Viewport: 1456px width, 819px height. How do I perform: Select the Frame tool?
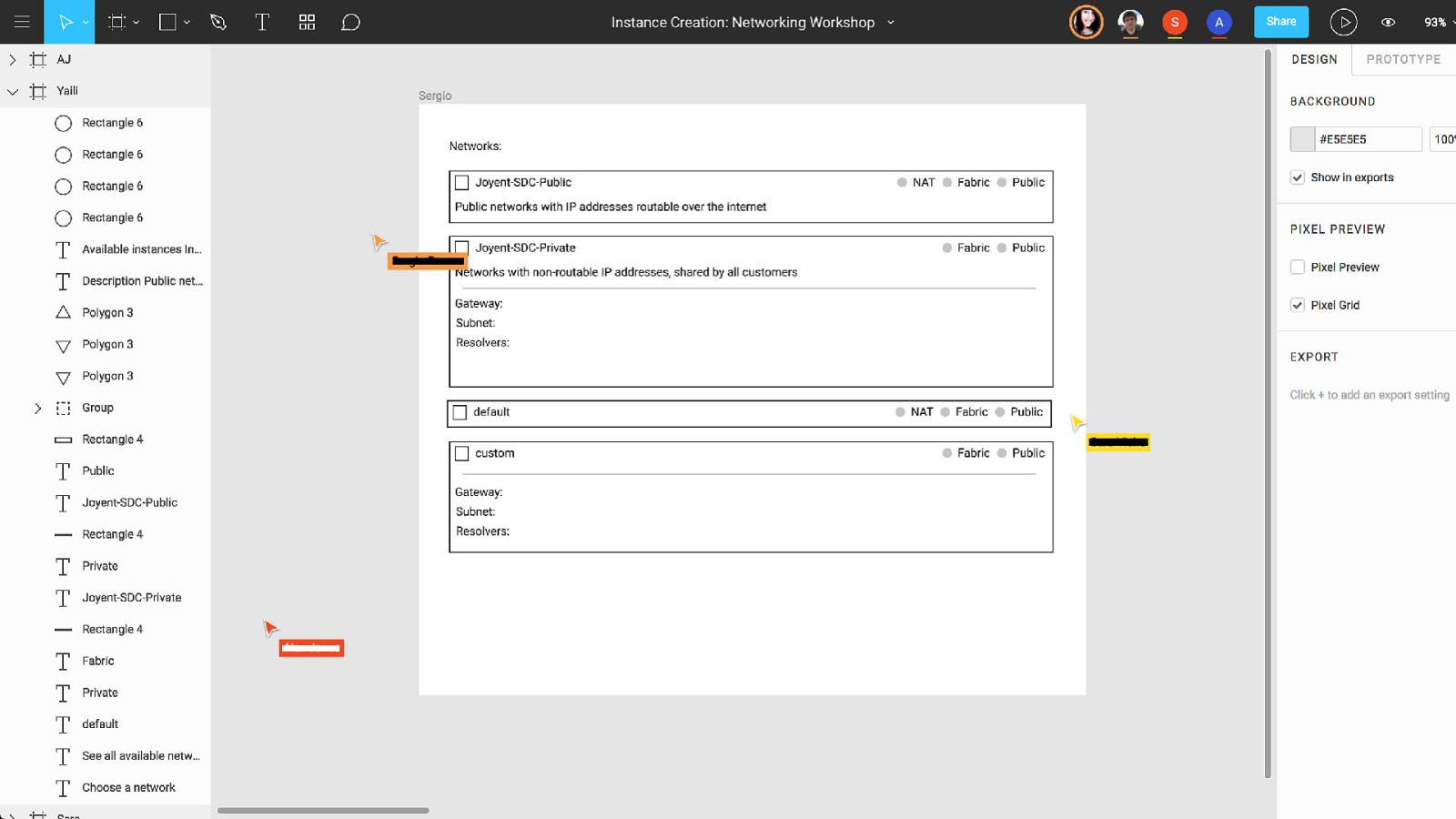(x=116, y=22)
